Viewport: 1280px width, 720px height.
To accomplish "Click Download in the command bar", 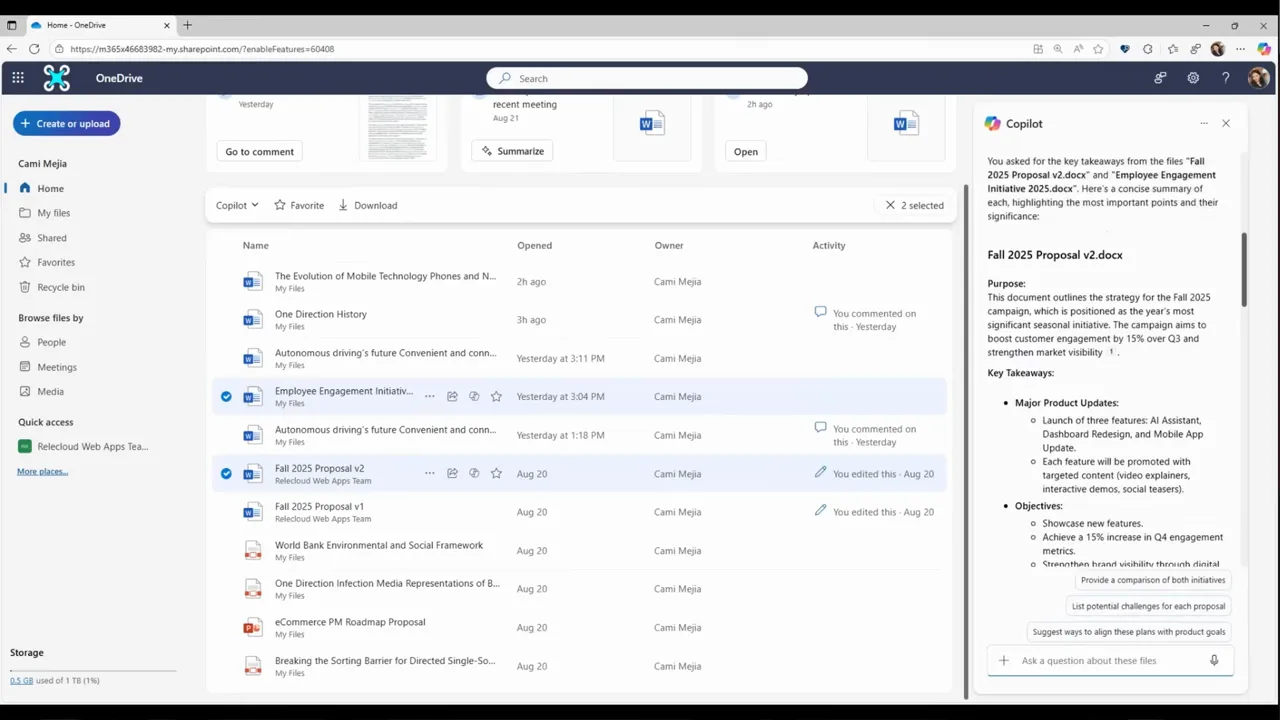I will [367, 205].
